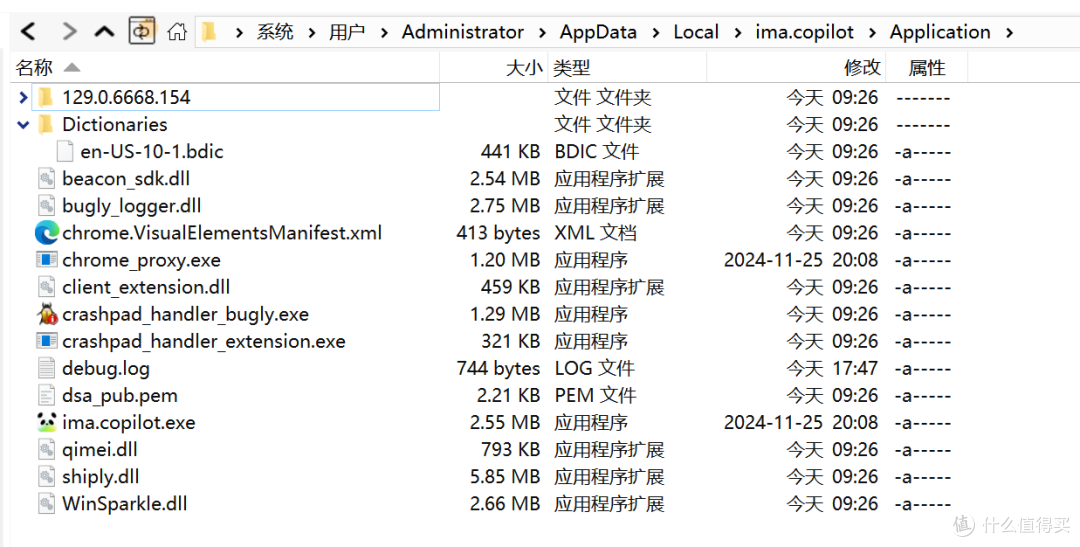Screen dimensions: 1080x547
Task: Click the back navigation arrow
Action: coord(30,32)
